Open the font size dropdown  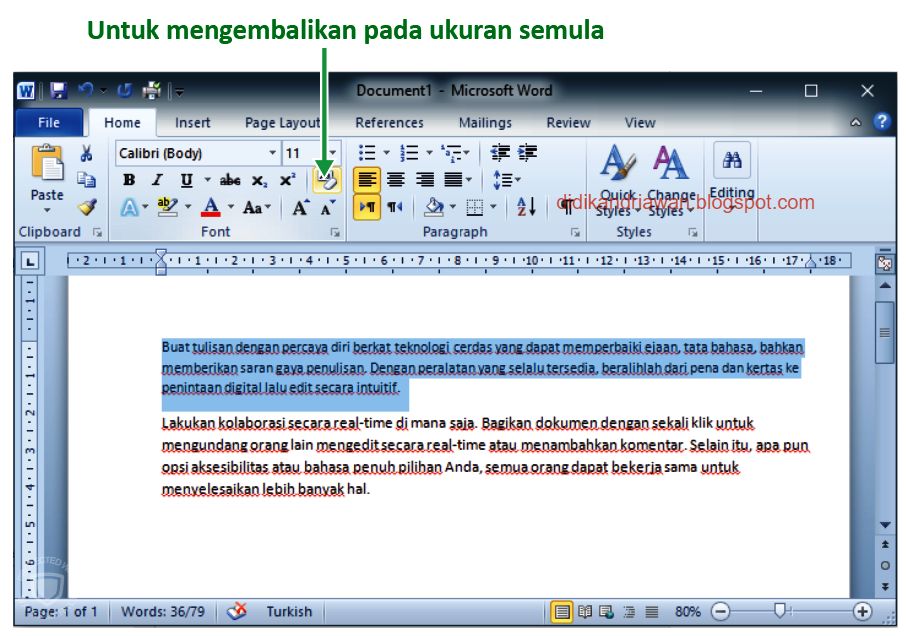click(331, 152)
